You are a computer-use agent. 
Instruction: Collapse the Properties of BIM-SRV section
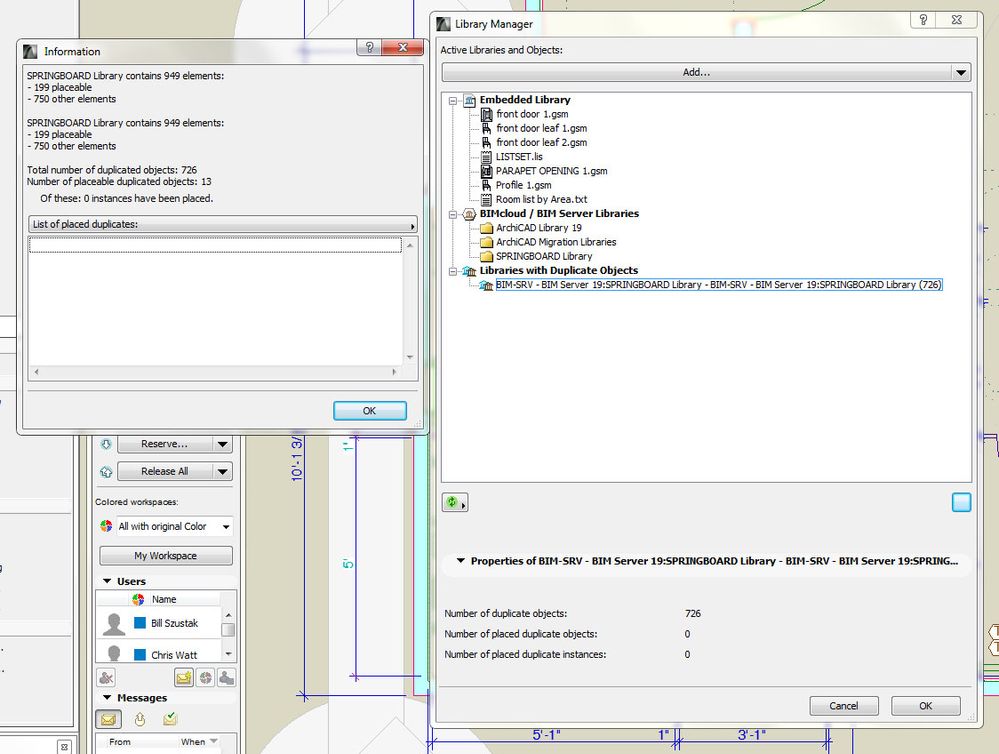pyautogui.click(x=460, y=561)
